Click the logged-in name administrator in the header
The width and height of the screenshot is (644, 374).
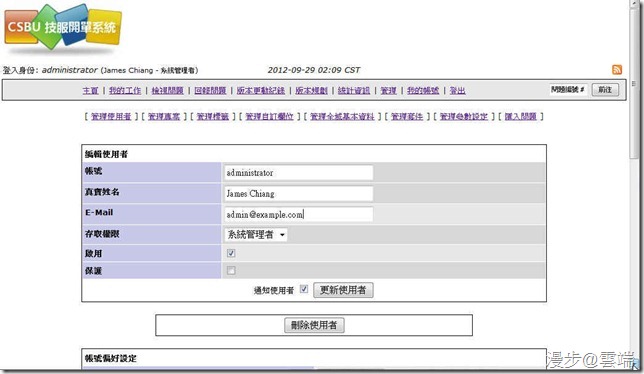click(x=70, y=70)
